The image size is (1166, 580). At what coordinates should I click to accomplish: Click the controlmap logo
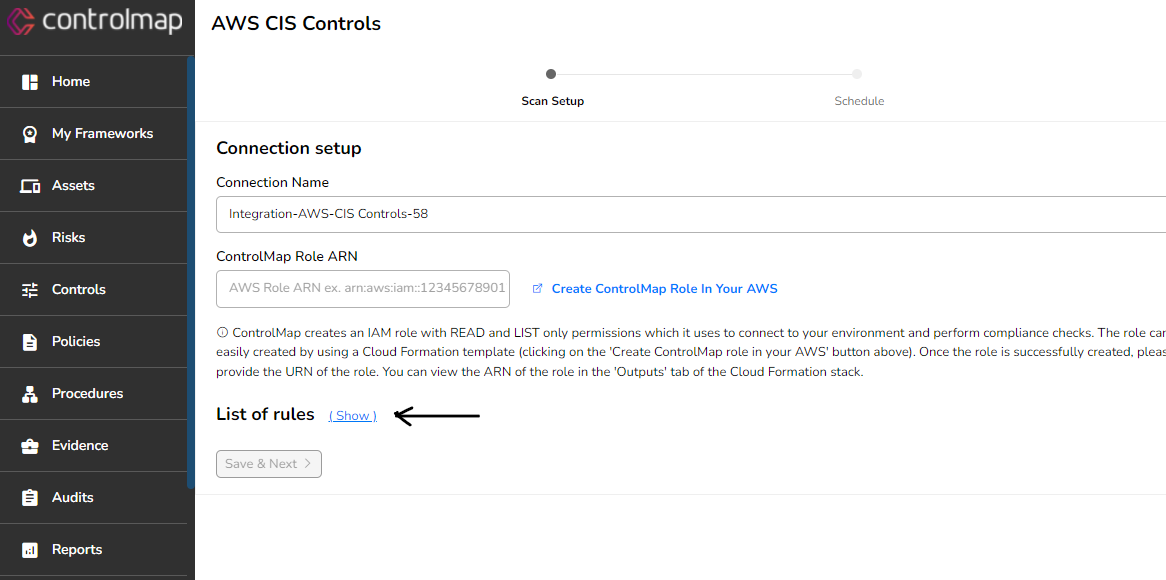coord(96,20)
